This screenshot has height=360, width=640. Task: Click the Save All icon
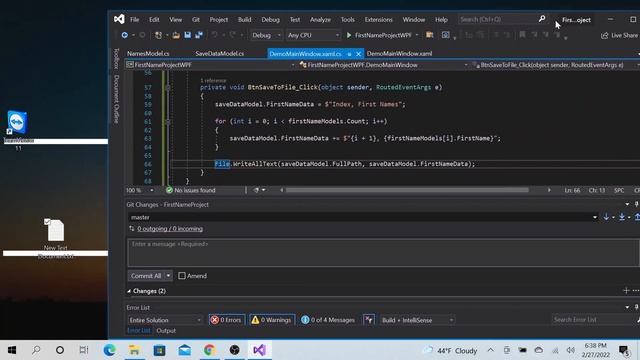click(199, 36)
